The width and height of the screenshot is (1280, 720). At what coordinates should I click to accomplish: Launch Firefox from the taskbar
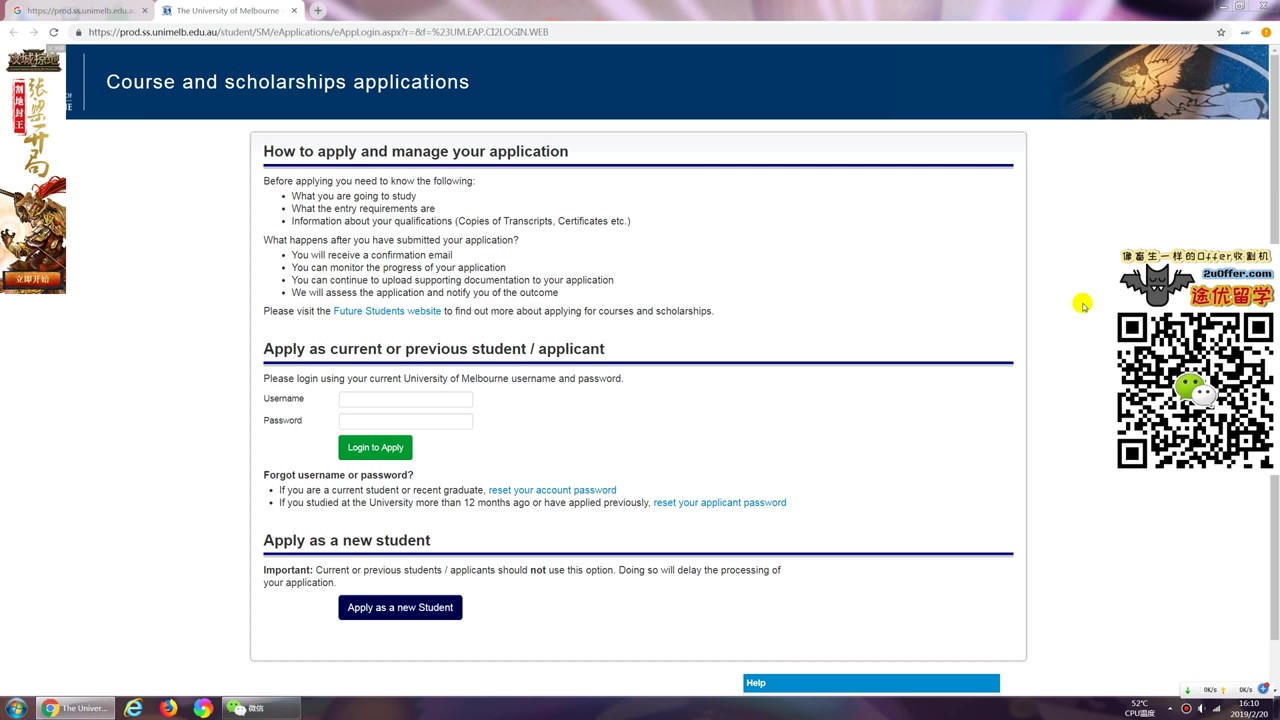pos(168,708)
